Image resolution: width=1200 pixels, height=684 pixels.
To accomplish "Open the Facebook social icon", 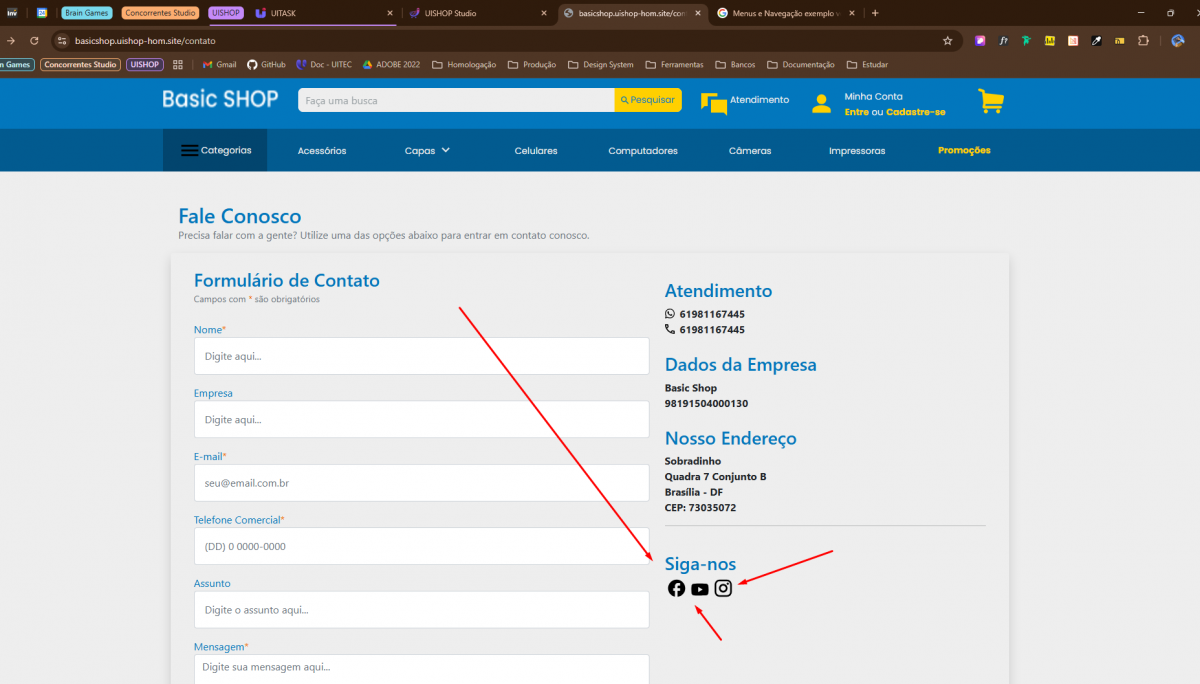I will 677,588.
